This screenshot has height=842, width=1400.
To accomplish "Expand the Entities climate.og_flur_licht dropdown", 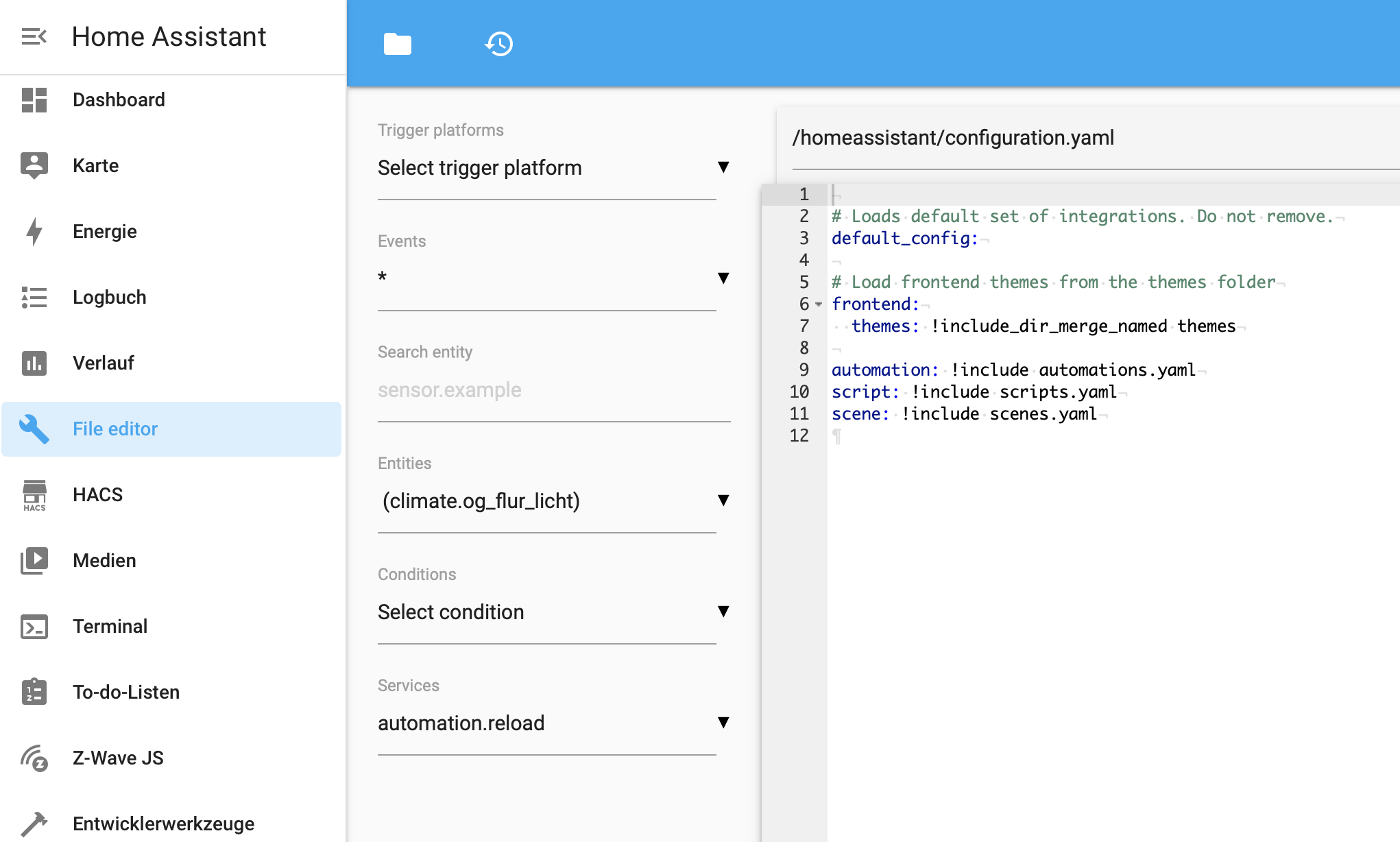I will click(x=553, y=501).
